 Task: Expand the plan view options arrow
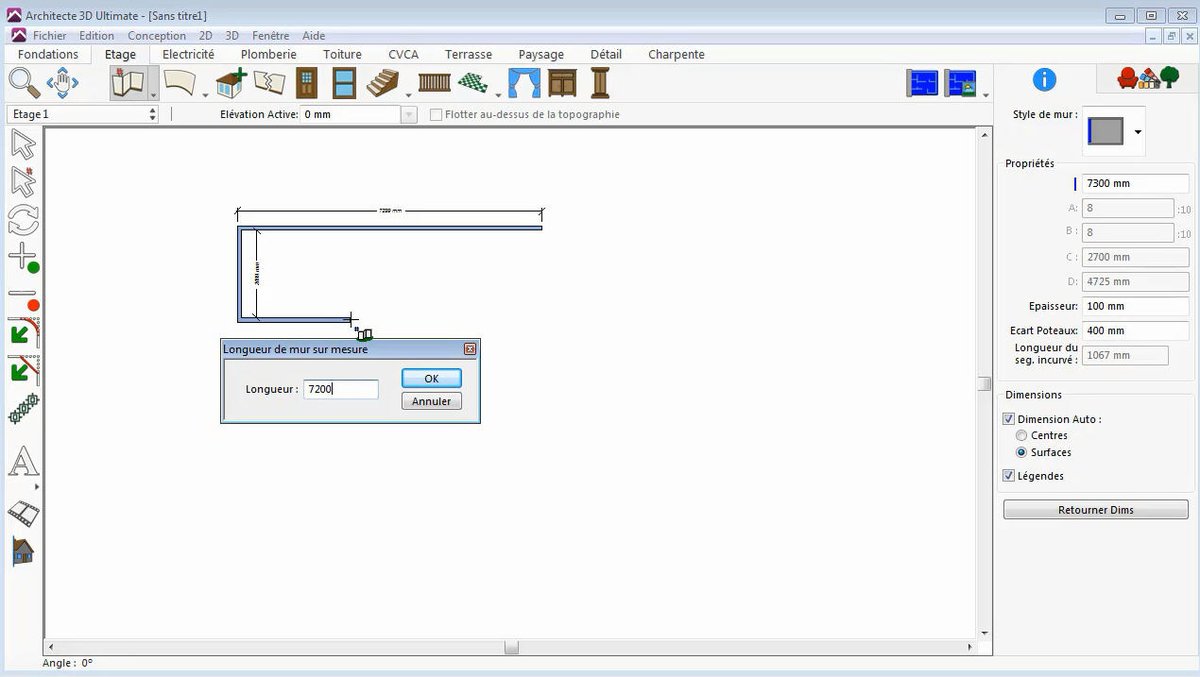(986, 95)
